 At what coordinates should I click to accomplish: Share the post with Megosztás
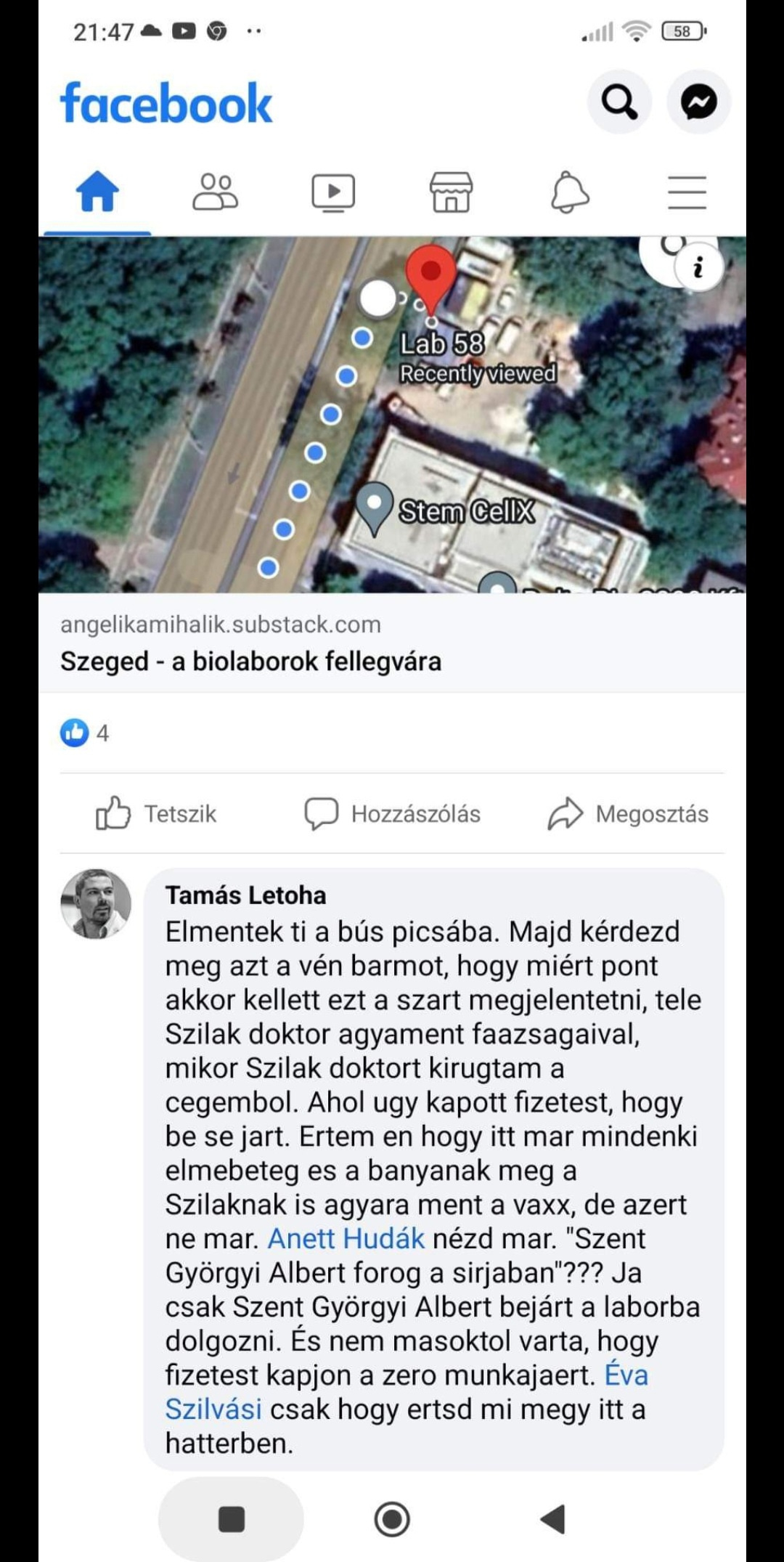[628, 813]
